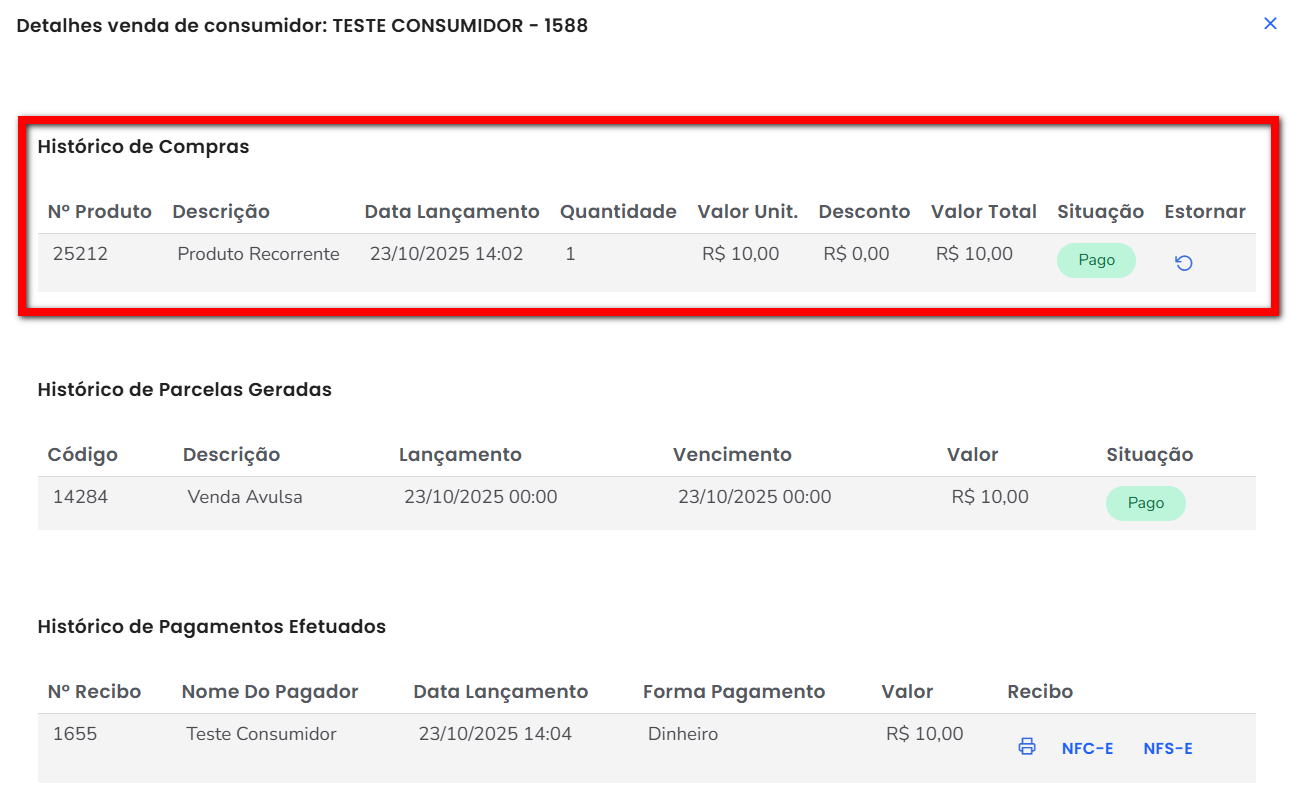The image size is (1298, 803).
Task: Click the print receipt icon
Action: 1026,747
